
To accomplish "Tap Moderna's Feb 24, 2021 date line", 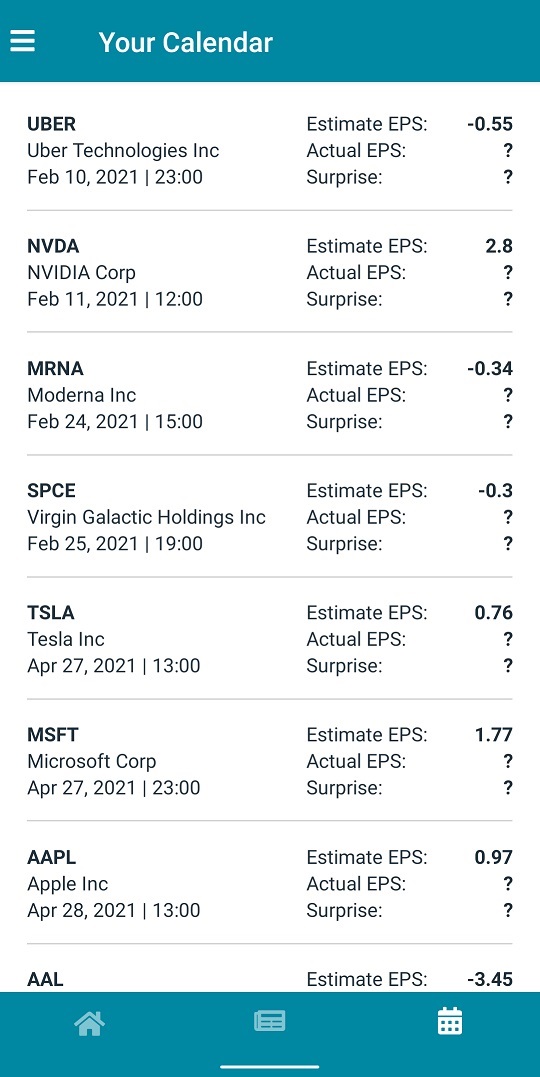I will tap(115, 421).
